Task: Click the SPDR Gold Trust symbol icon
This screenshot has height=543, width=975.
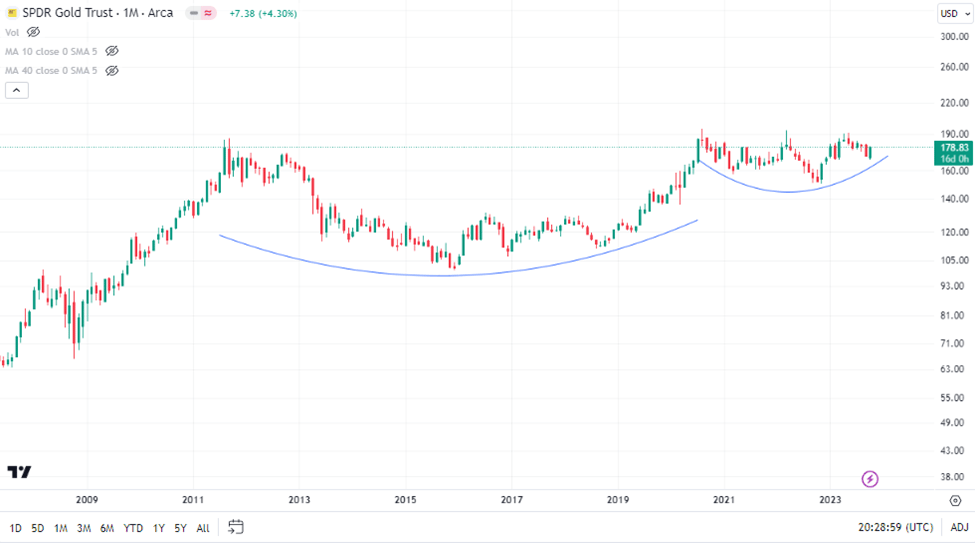Action: (12, 12)
